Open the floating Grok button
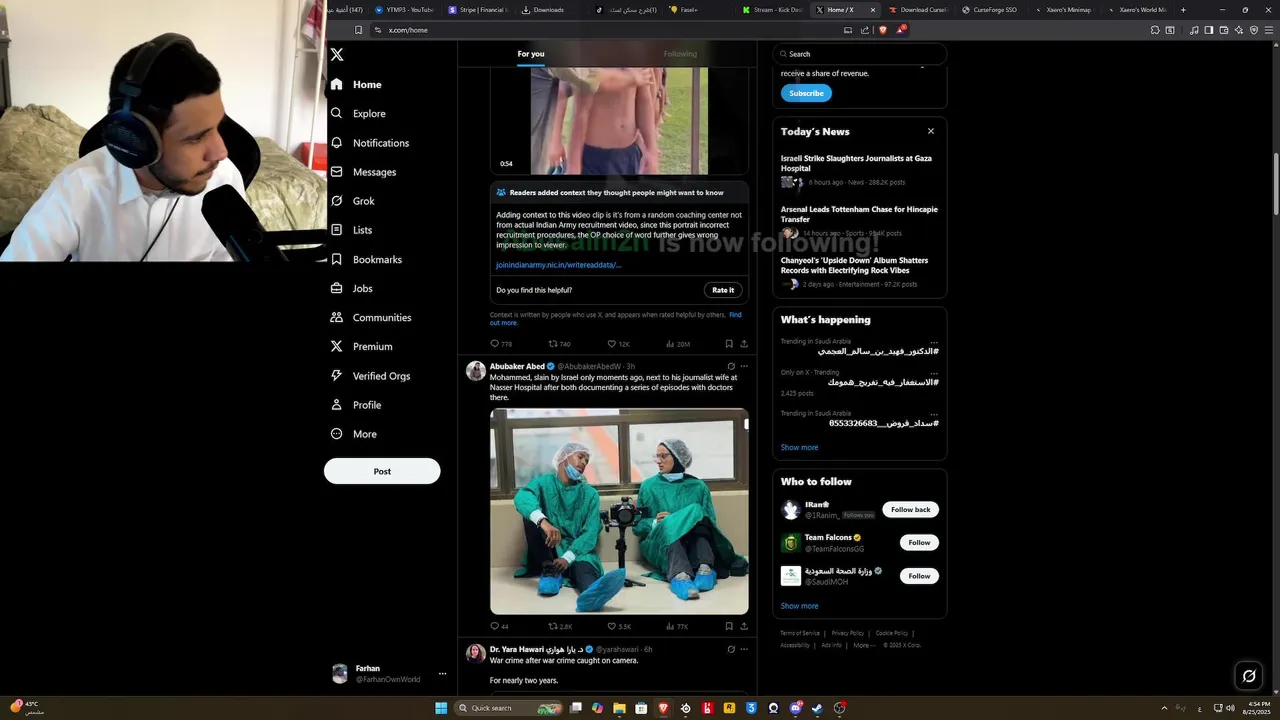 [x=1249, y=676]
